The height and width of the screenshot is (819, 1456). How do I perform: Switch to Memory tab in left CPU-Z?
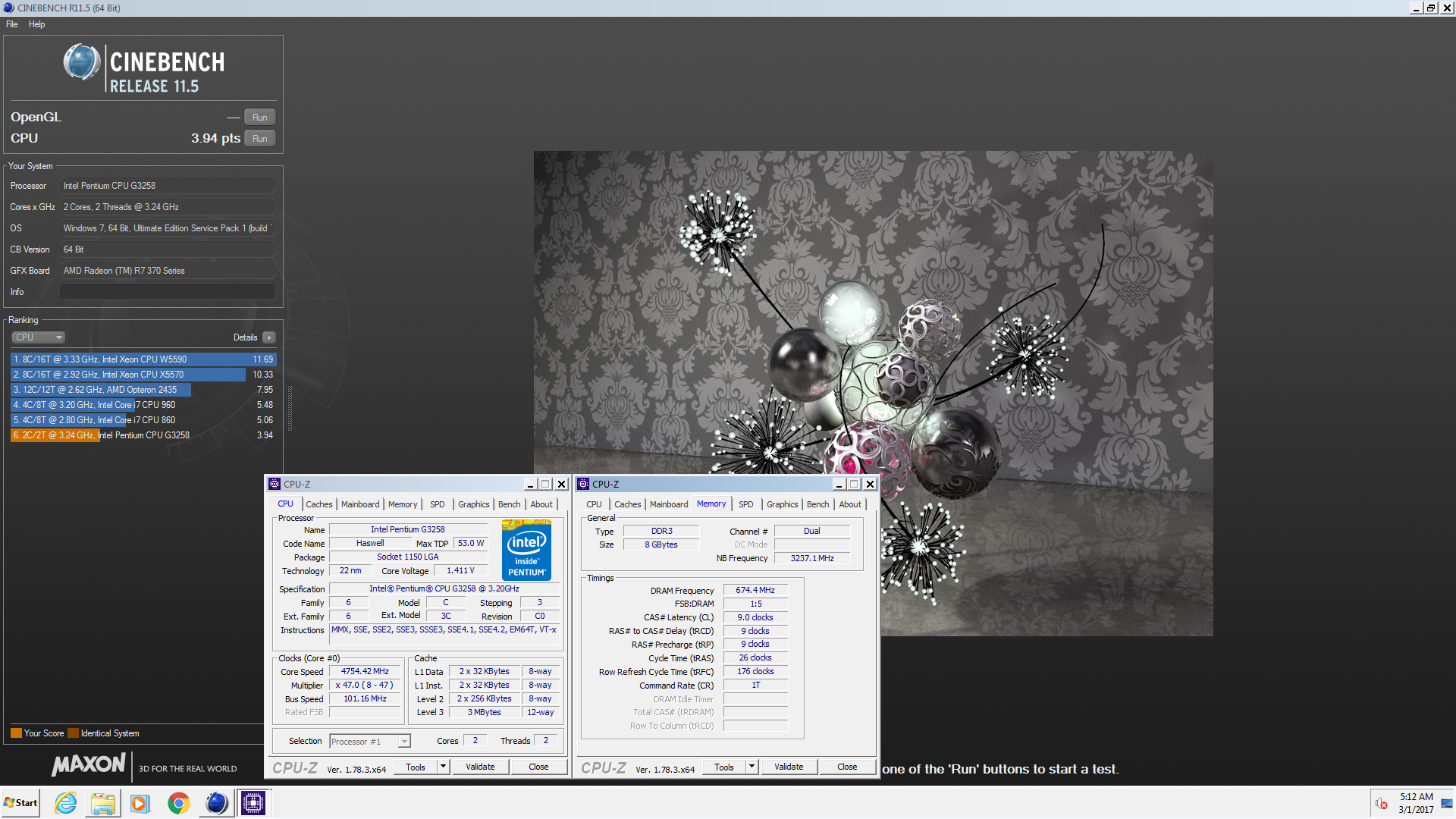click(x=403, y=504)
